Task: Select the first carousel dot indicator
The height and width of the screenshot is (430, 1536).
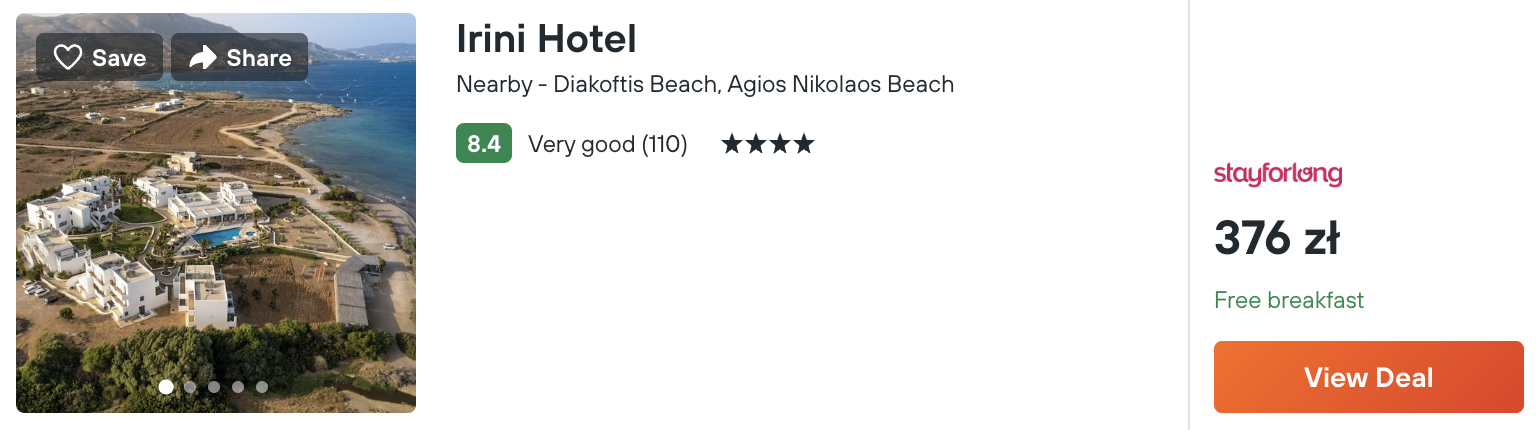Action: [166, 387]
